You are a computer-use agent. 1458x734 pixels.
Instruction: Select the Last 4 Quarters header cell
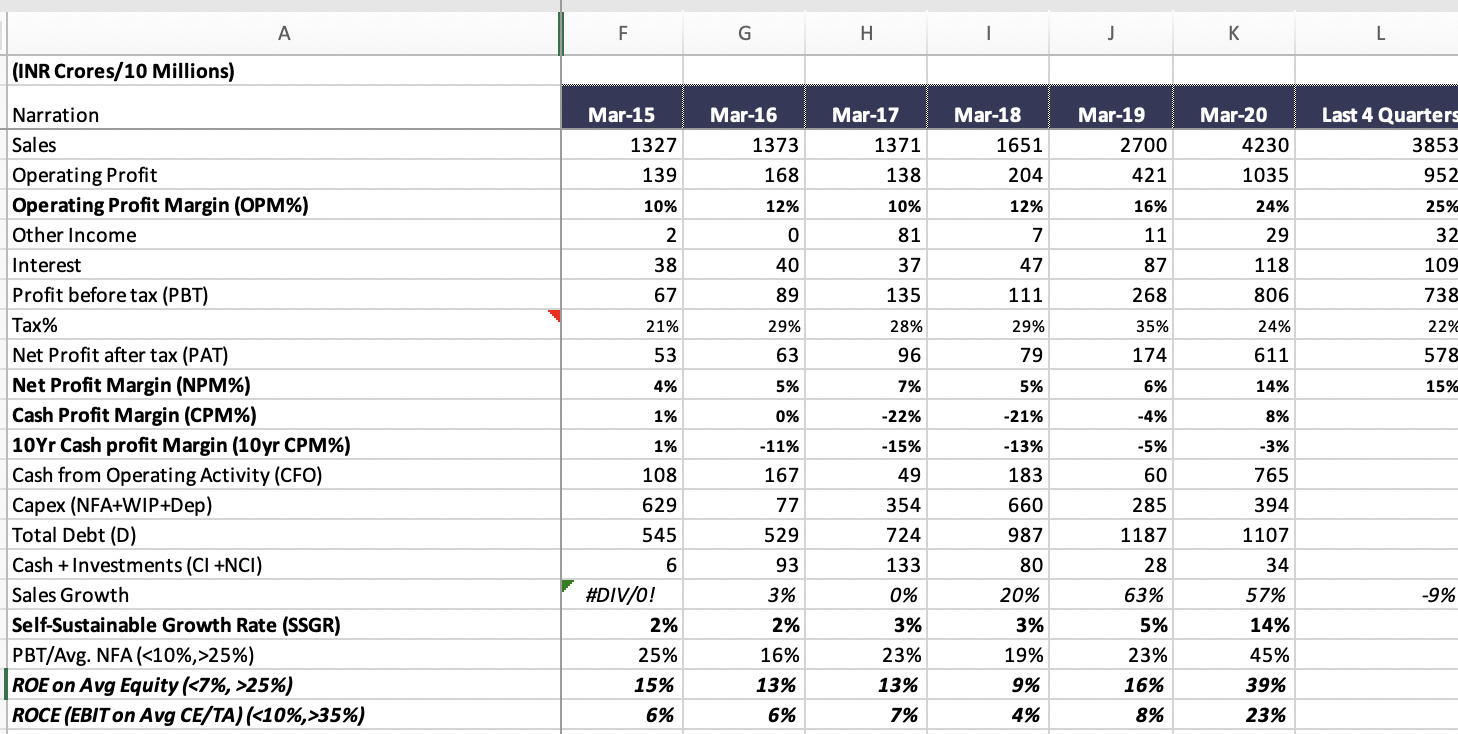coord(1378,115)
